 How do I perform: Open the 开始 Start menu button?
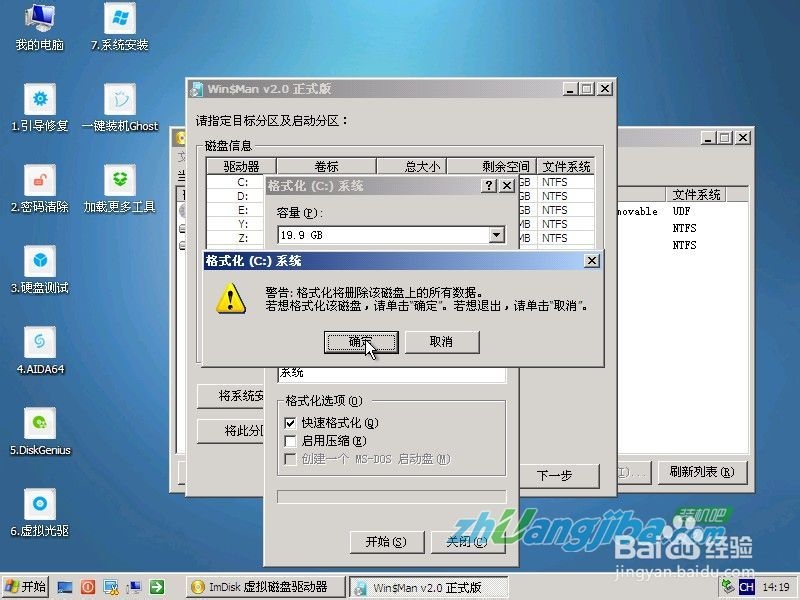[x=26, y=587]
